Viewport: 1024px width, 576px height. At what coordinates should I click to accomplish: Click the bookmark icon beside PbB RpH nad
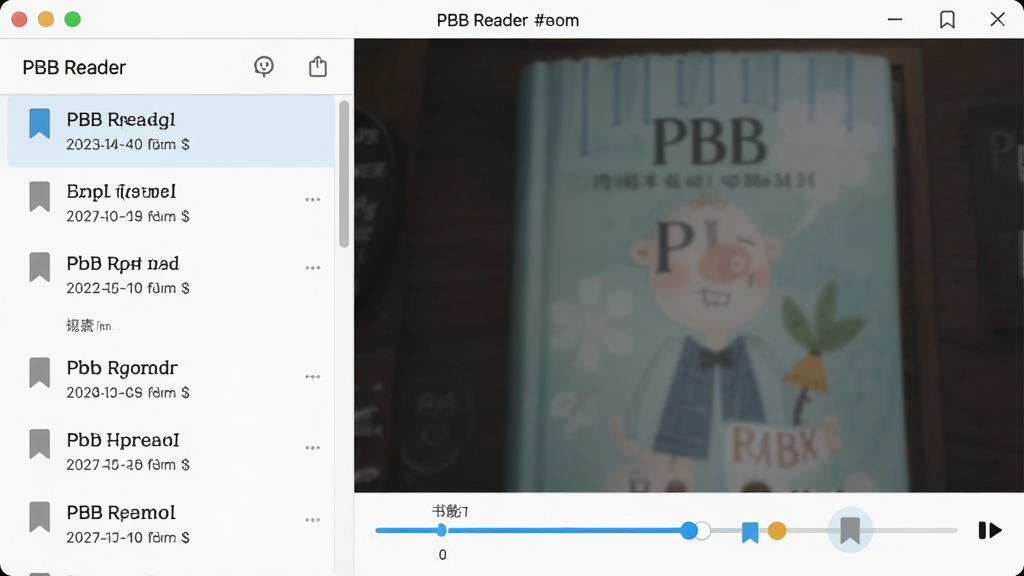tap(40, 267)
